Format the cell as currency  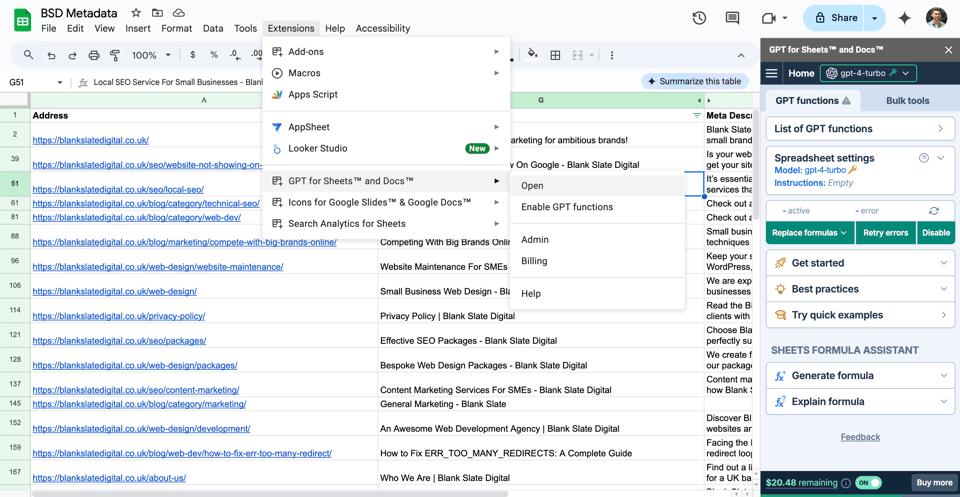(x=193, y=55)
